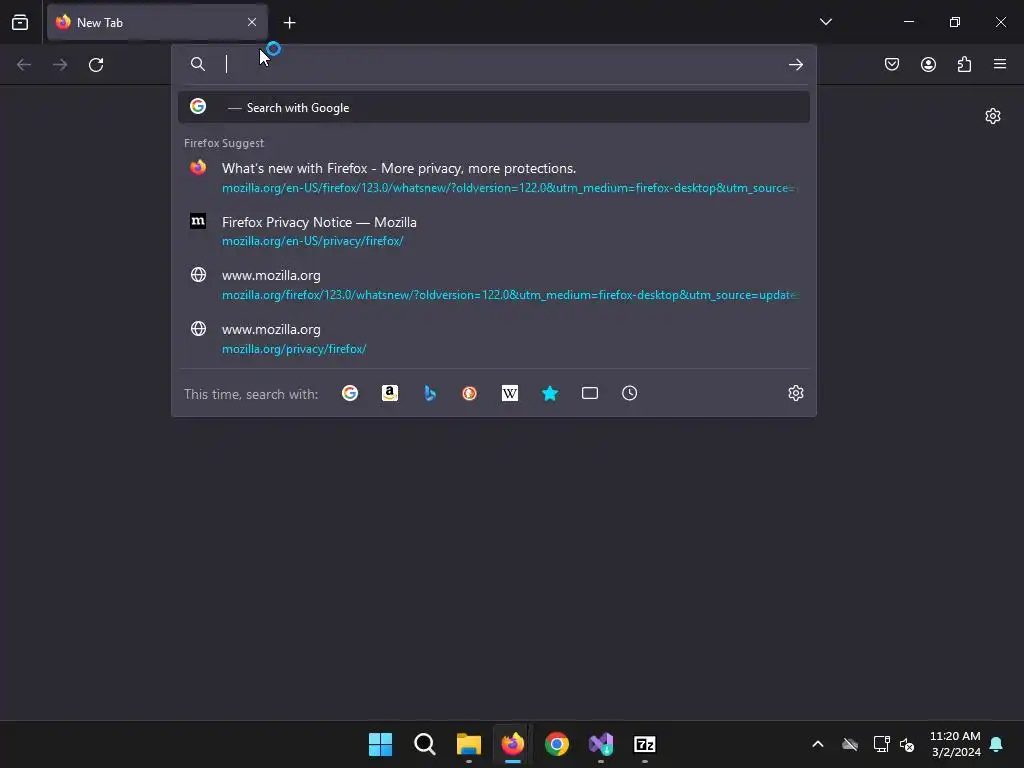Image resolution: width=1024 pixels, height=768 pixels.
Task: Open the Firefox account menu
Action: tap(928, 64)
